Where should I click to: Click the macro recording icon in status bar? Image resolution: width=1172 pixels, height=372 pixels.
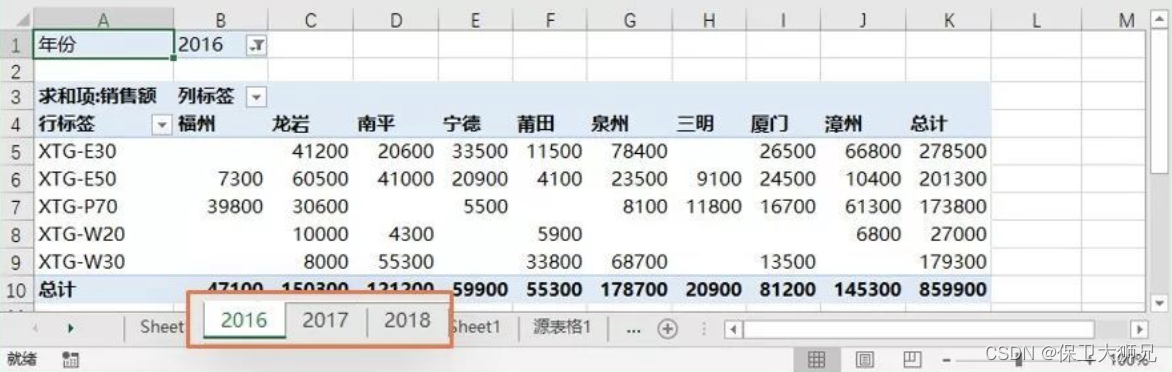(72, 360)
